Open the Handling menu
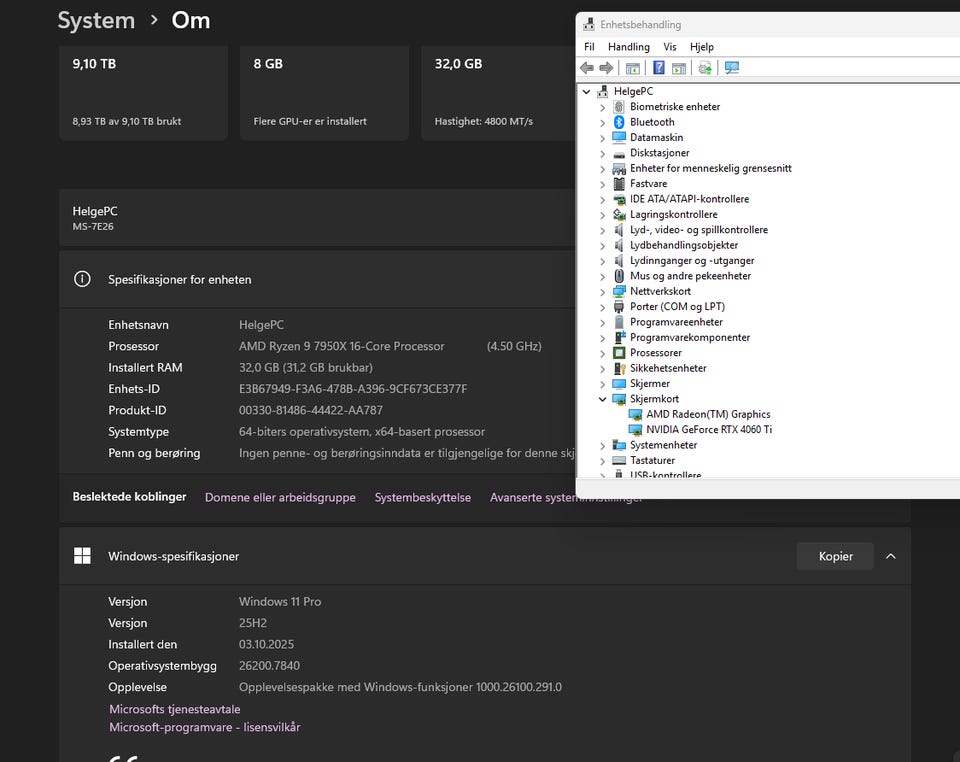 click(x=628, y=47)
